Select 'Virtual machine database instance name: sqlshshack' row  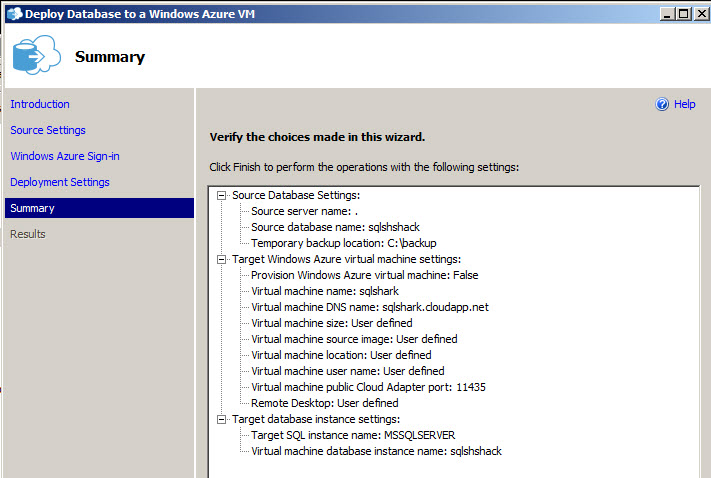tap(376, 451)
